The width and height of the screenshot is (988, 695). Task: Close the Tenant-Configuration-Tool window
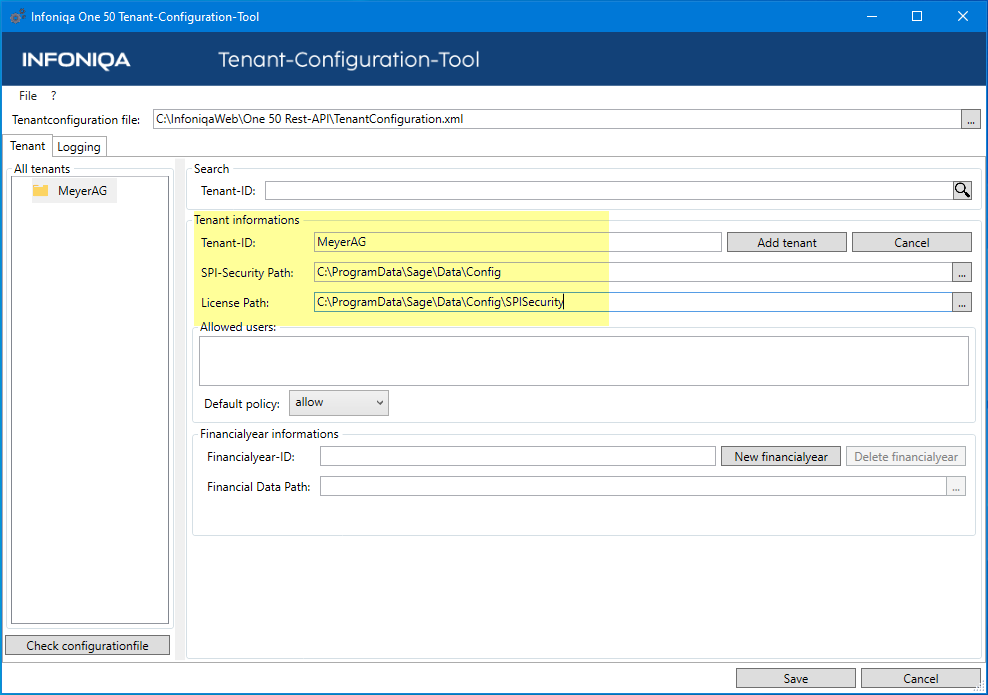tap(963, 16)
